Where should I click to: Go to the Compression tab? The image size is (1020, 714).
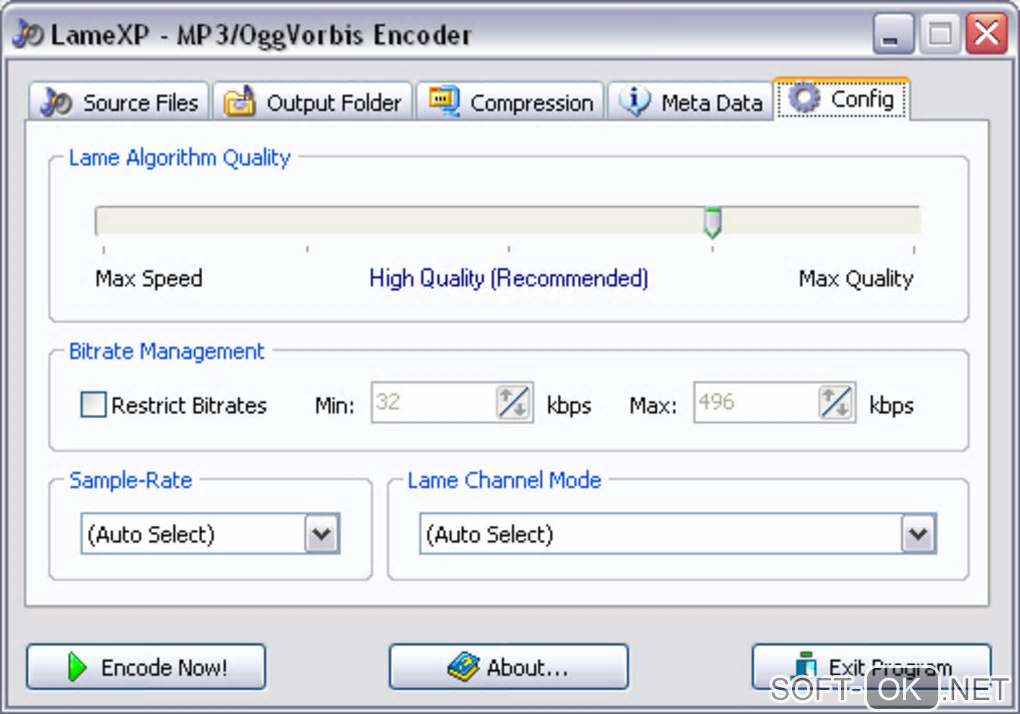pos(509,101)
